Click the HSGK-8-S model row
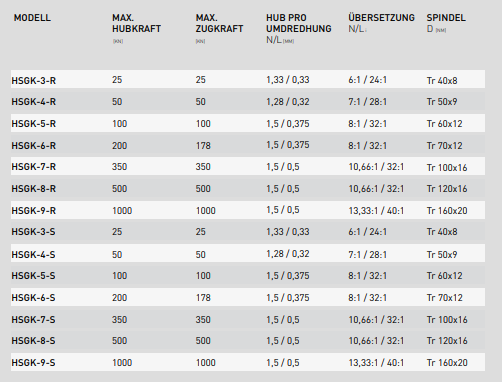Image resolution: width=502 pixels, height=382 pixels. 248,341
